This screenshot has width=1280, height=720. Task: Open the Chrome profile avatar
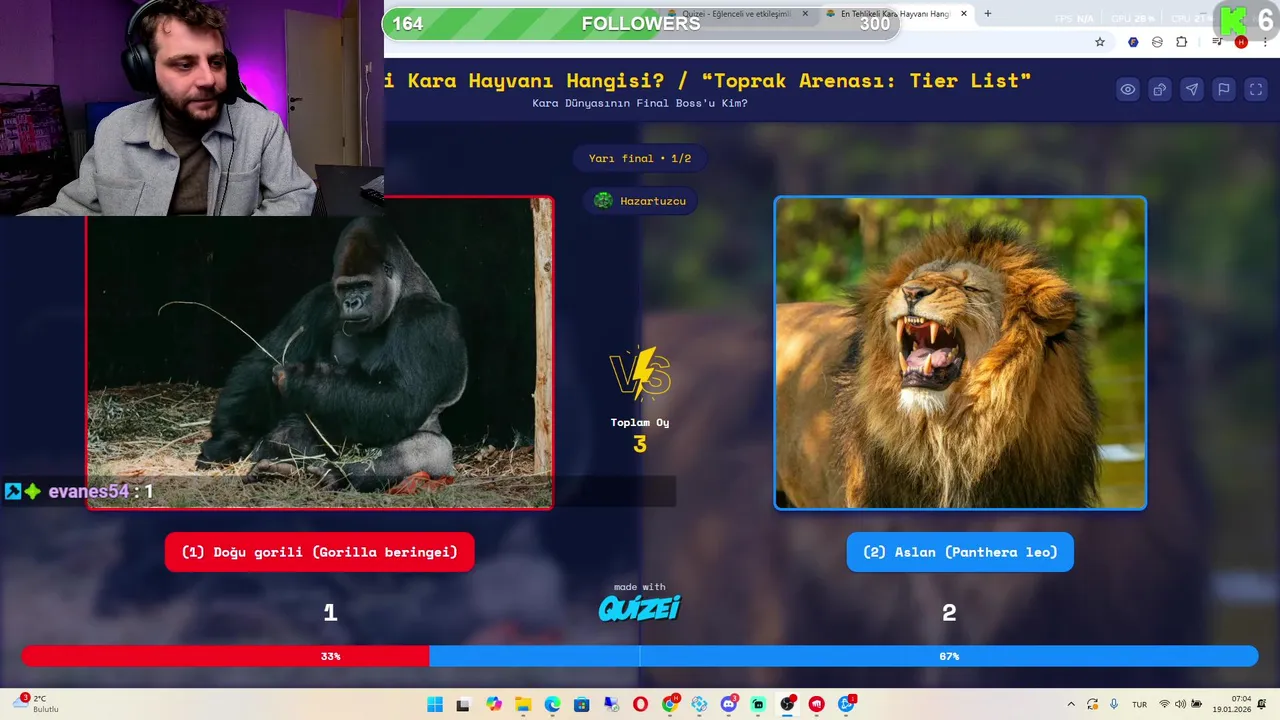click(x=1241, y=42)
